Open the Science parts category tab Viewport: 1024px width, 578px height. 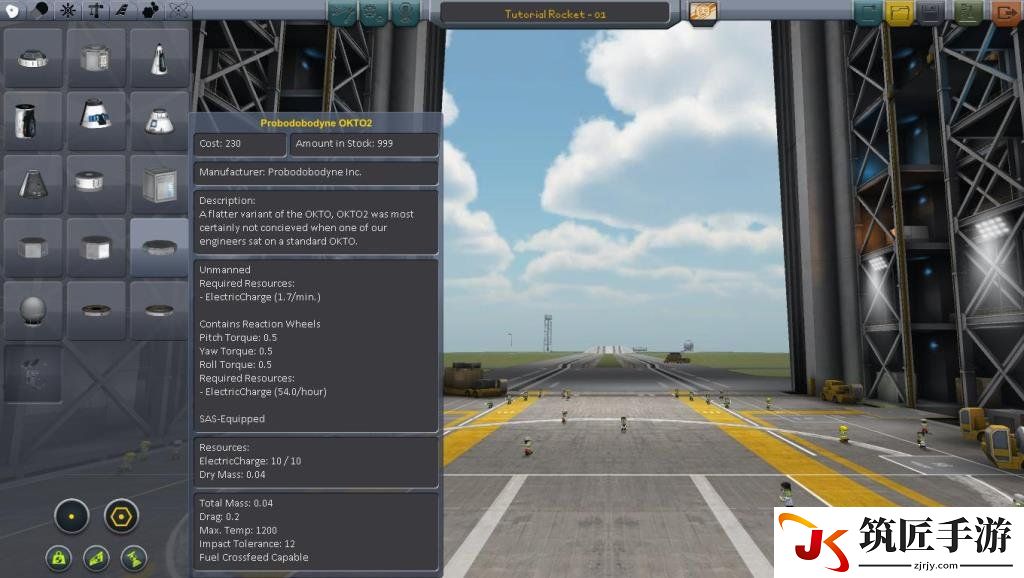click(x=178, y=10)
